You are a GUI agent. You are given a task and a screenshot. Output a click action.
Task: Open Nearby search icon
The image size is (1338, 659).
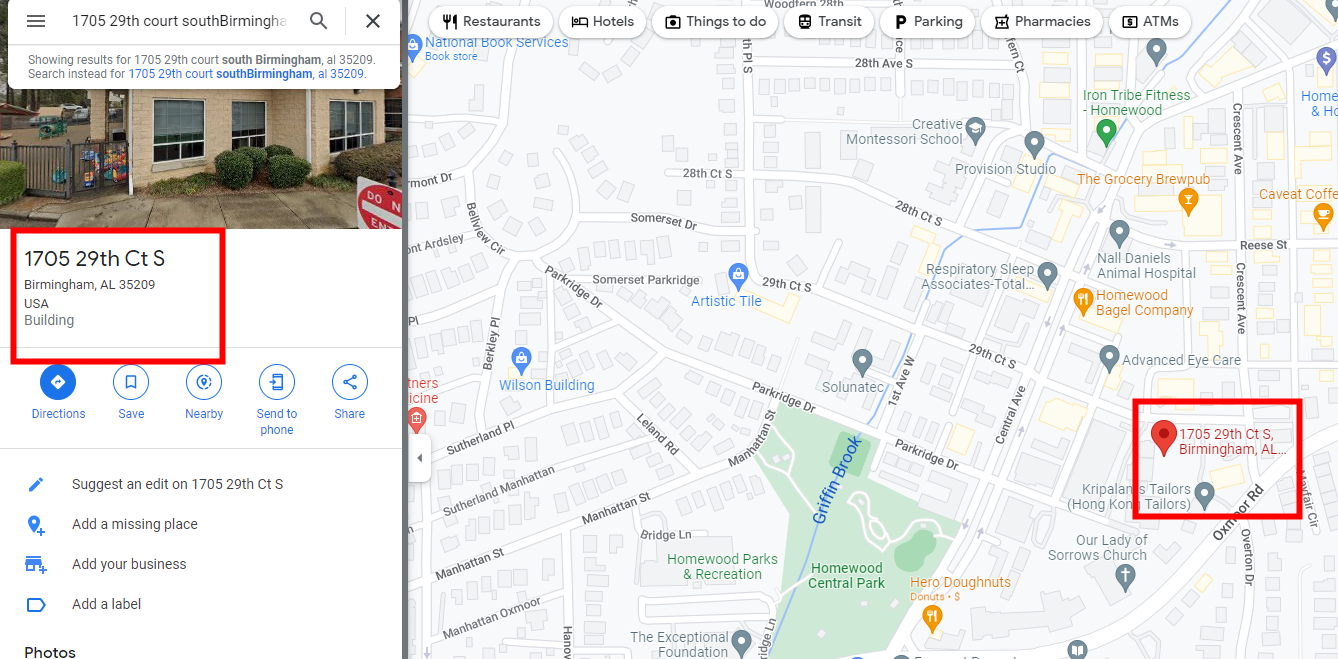click(204, 382)
